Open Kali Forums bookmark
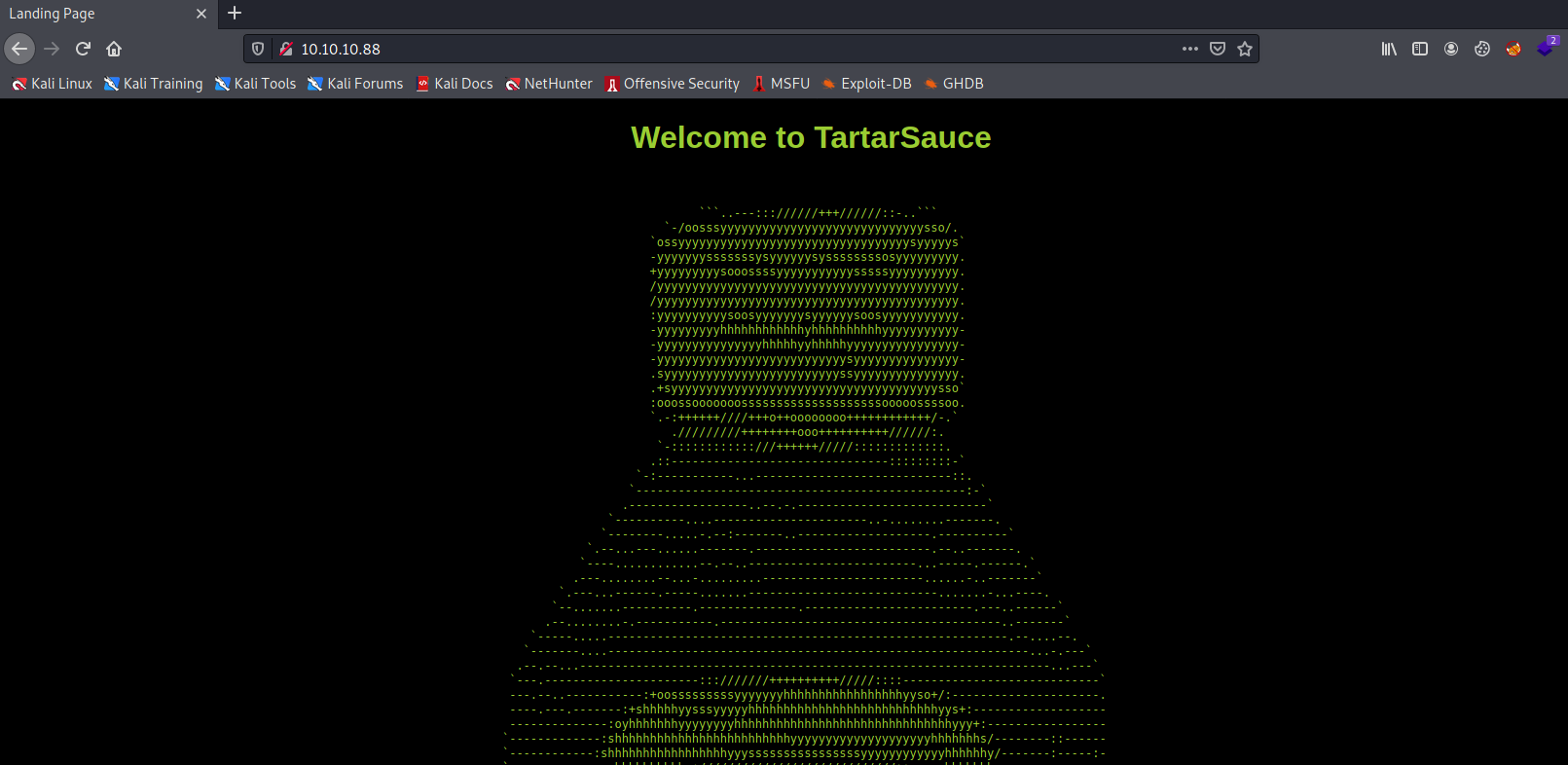Image resolution: width=1568 pixels, height=765 pixels. point(355,84)
